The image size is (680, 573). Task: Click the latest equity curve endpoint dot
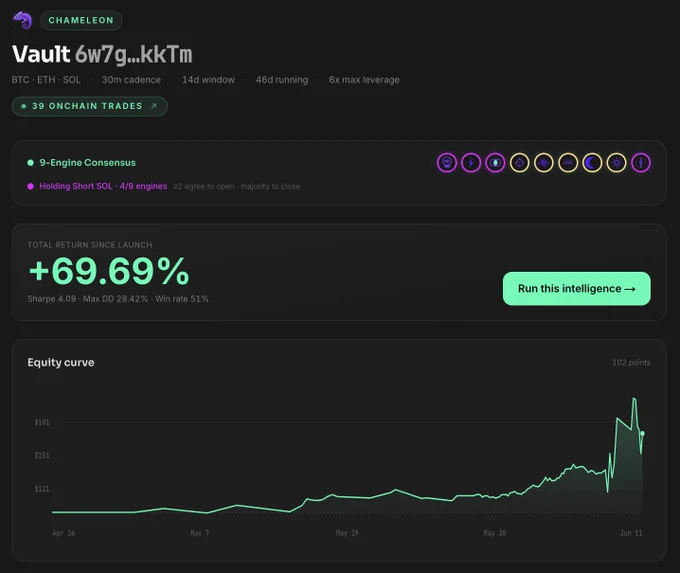coord(642,433)
